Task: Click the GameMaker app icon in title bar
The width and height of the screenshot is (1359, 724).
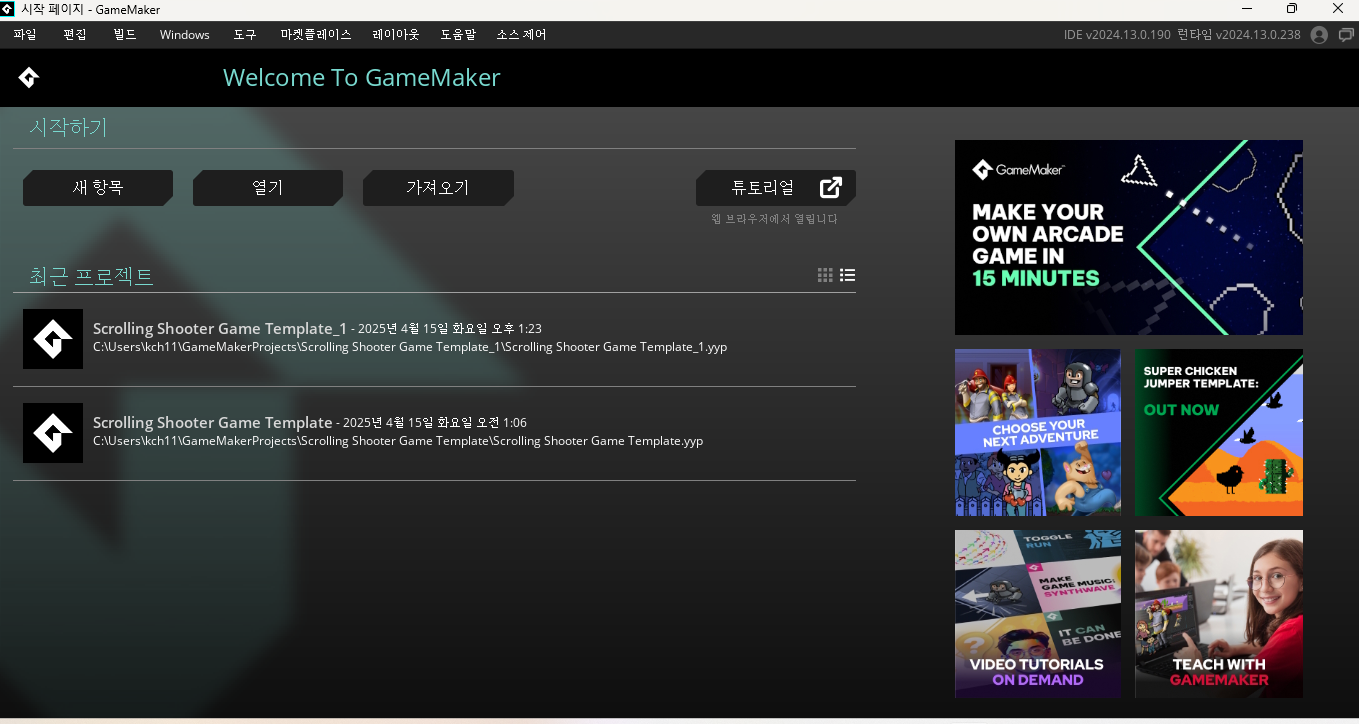Action: (x=8, y=9)
